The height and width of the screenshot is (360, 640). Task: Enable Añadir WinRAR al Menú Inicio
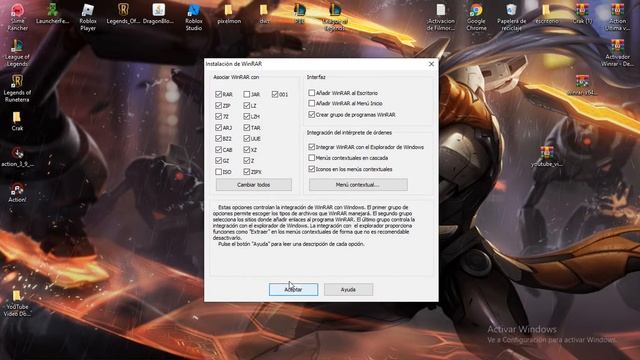click(311, 103)
